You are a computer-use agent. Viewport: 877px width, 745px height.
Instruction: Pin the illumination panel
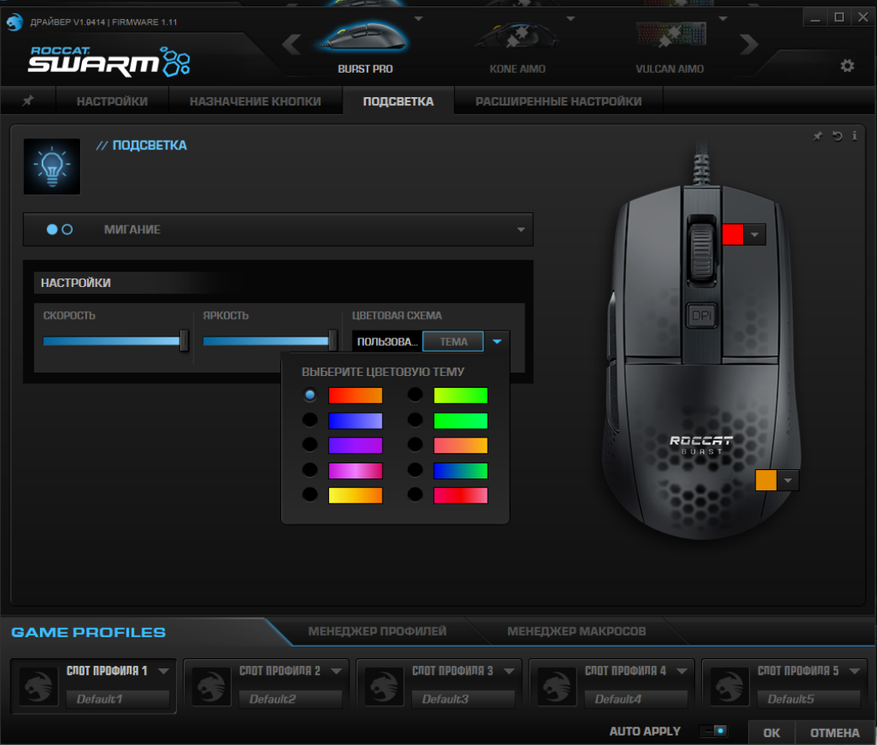818,136
